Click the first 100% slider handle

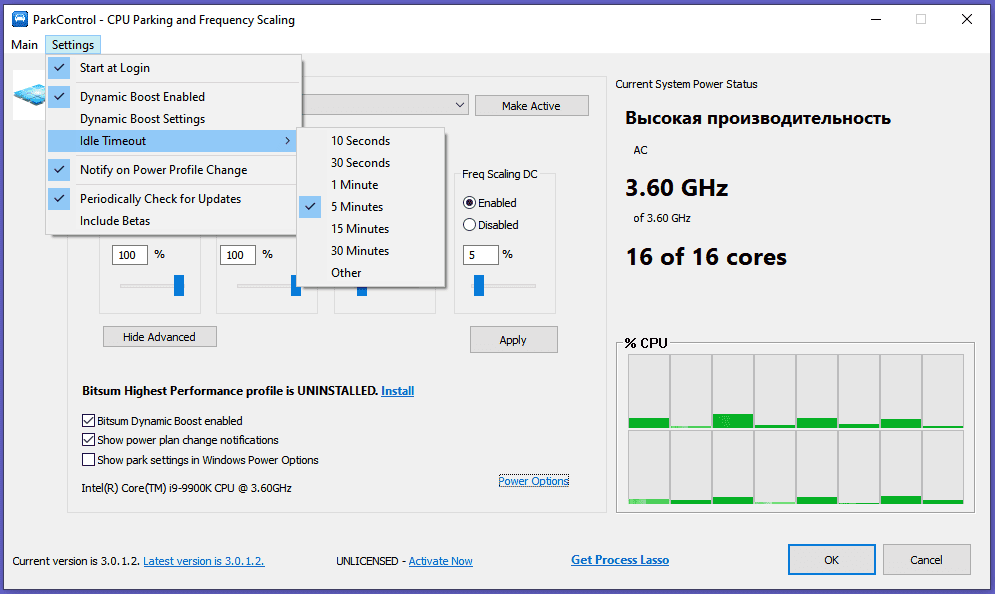(179, 286)
